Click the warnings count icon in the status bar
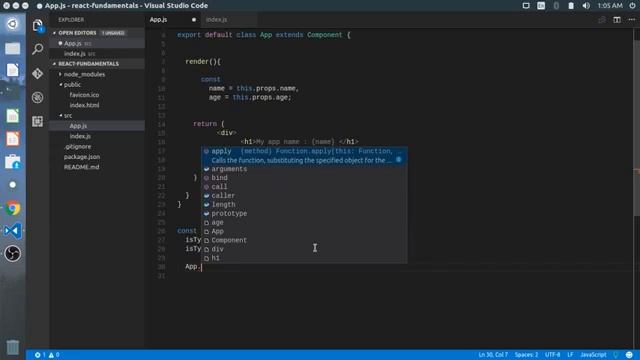This screenshot has width=640, height=360. tap(54, 355)
